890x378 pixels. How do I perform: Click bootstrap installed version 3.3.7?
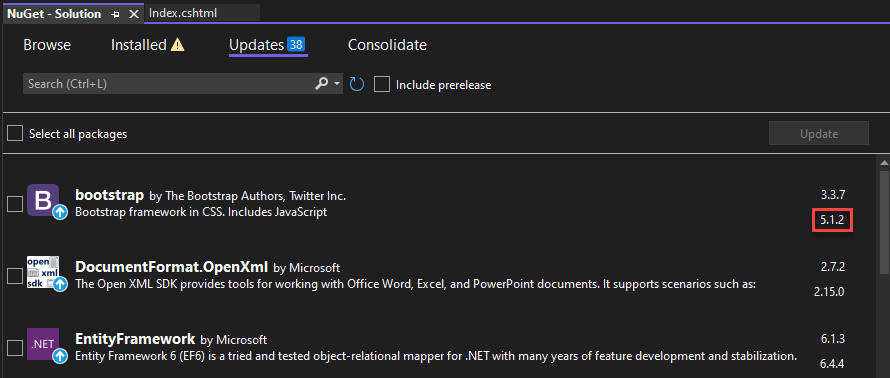click(833, 195)
